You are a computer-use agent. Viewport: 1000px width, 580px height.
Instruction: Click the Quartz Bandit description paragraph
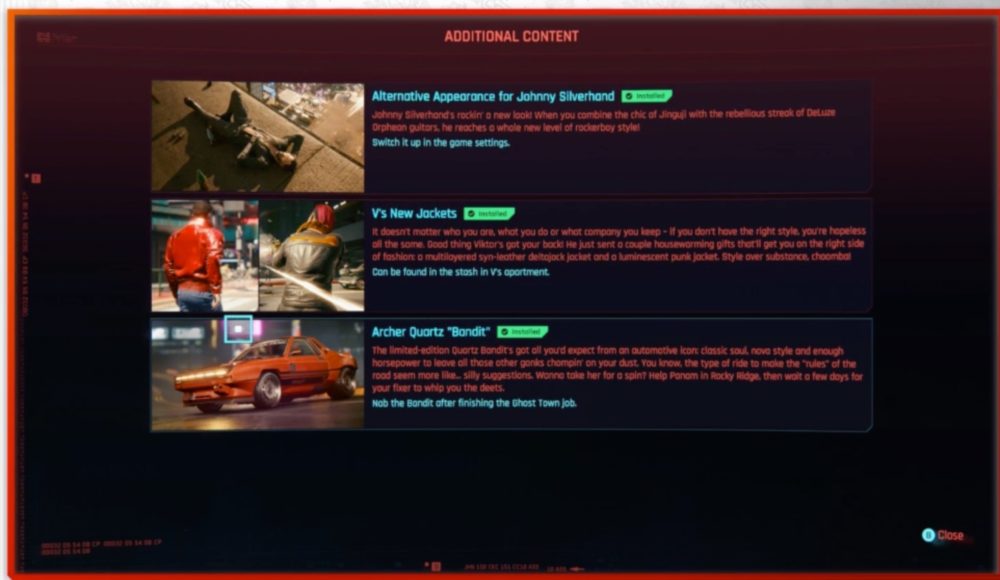617,369
